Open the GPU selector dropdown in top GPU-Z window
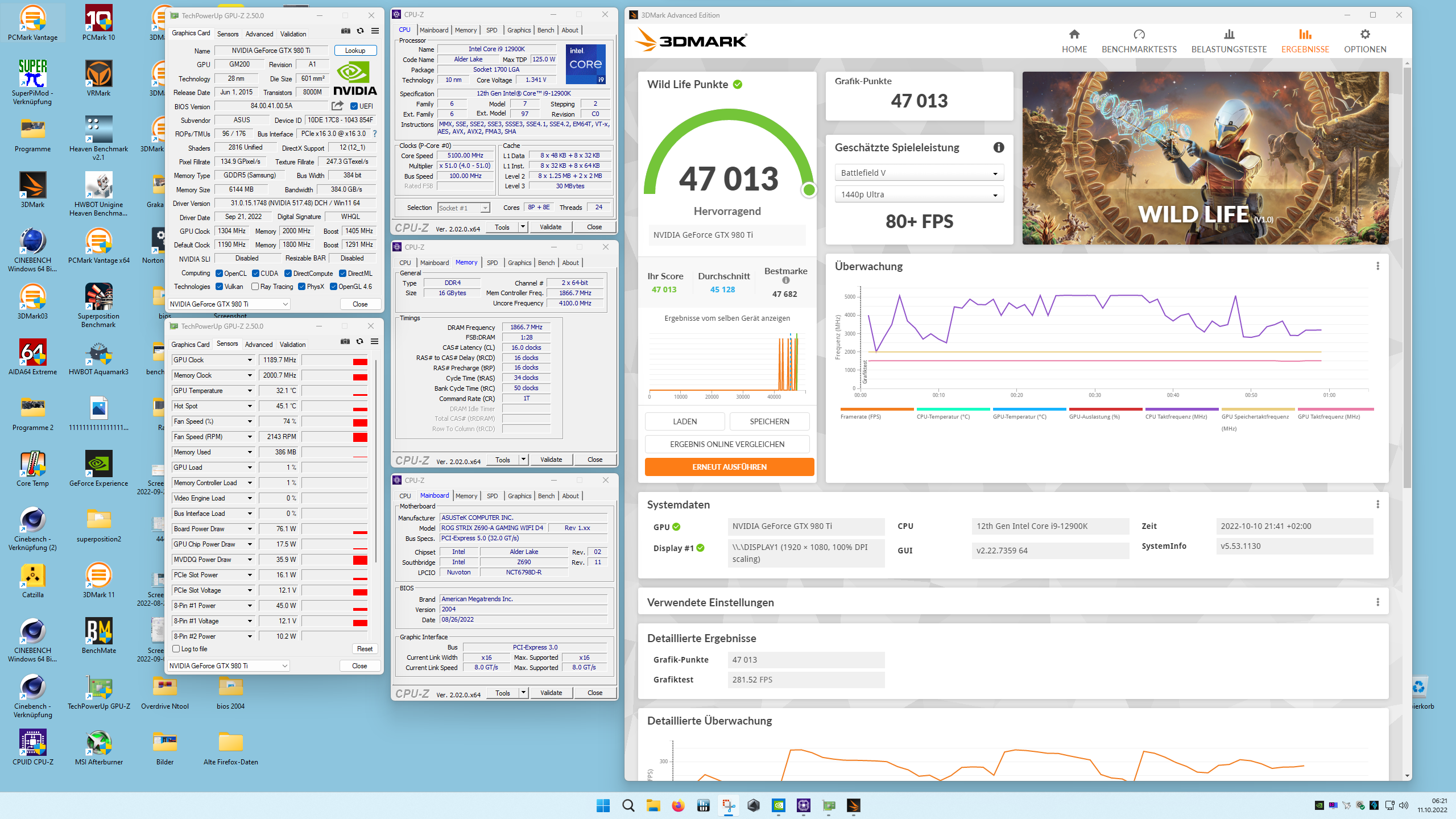1456x819 pixels. pyautogui.click(x=229, y=304)
